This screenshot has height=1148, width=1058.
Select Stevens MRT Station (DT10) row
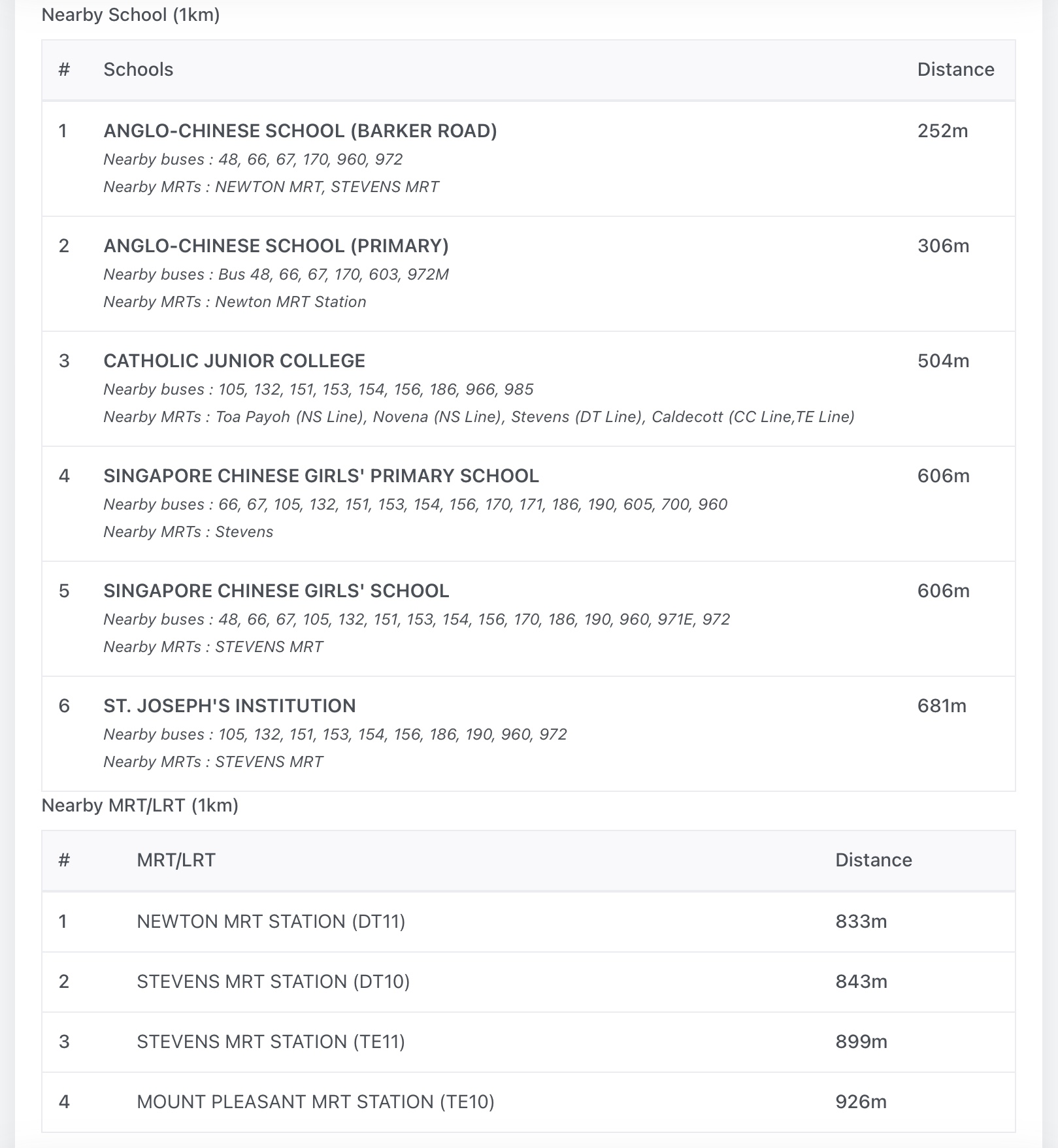(273, 981)
